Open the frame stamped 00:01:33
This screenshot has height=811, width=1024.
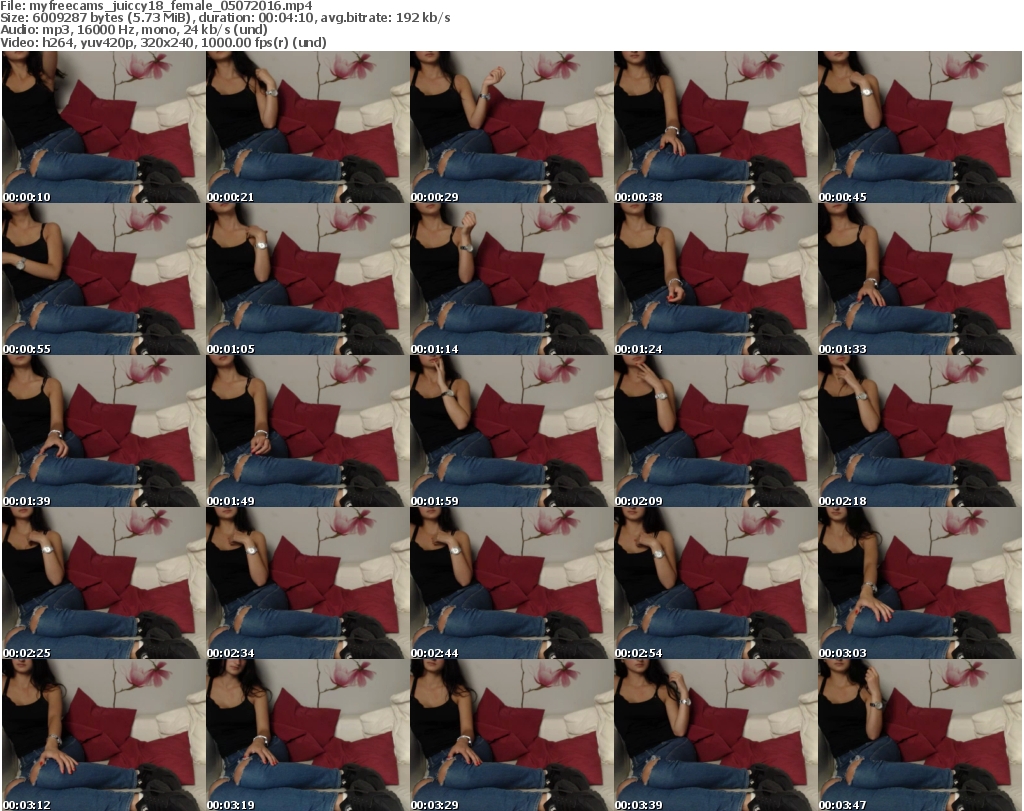tap(920, 279)
